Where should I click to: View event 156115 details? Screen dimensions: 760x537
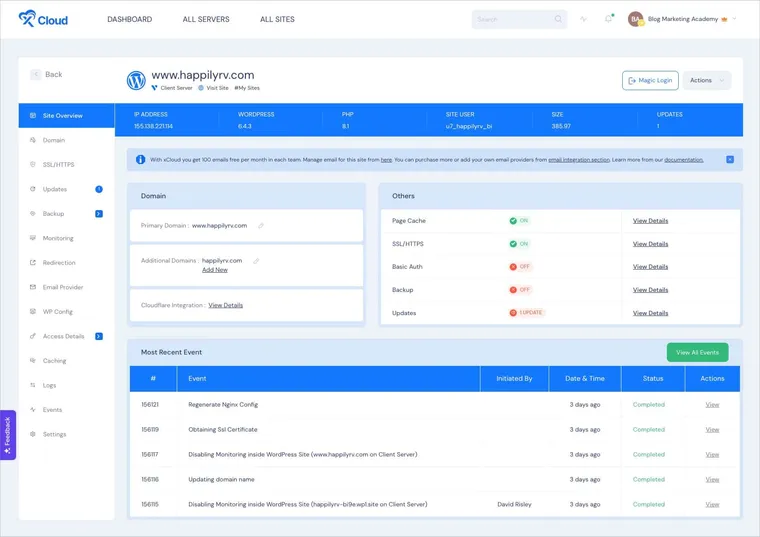[x=712, y=505]
